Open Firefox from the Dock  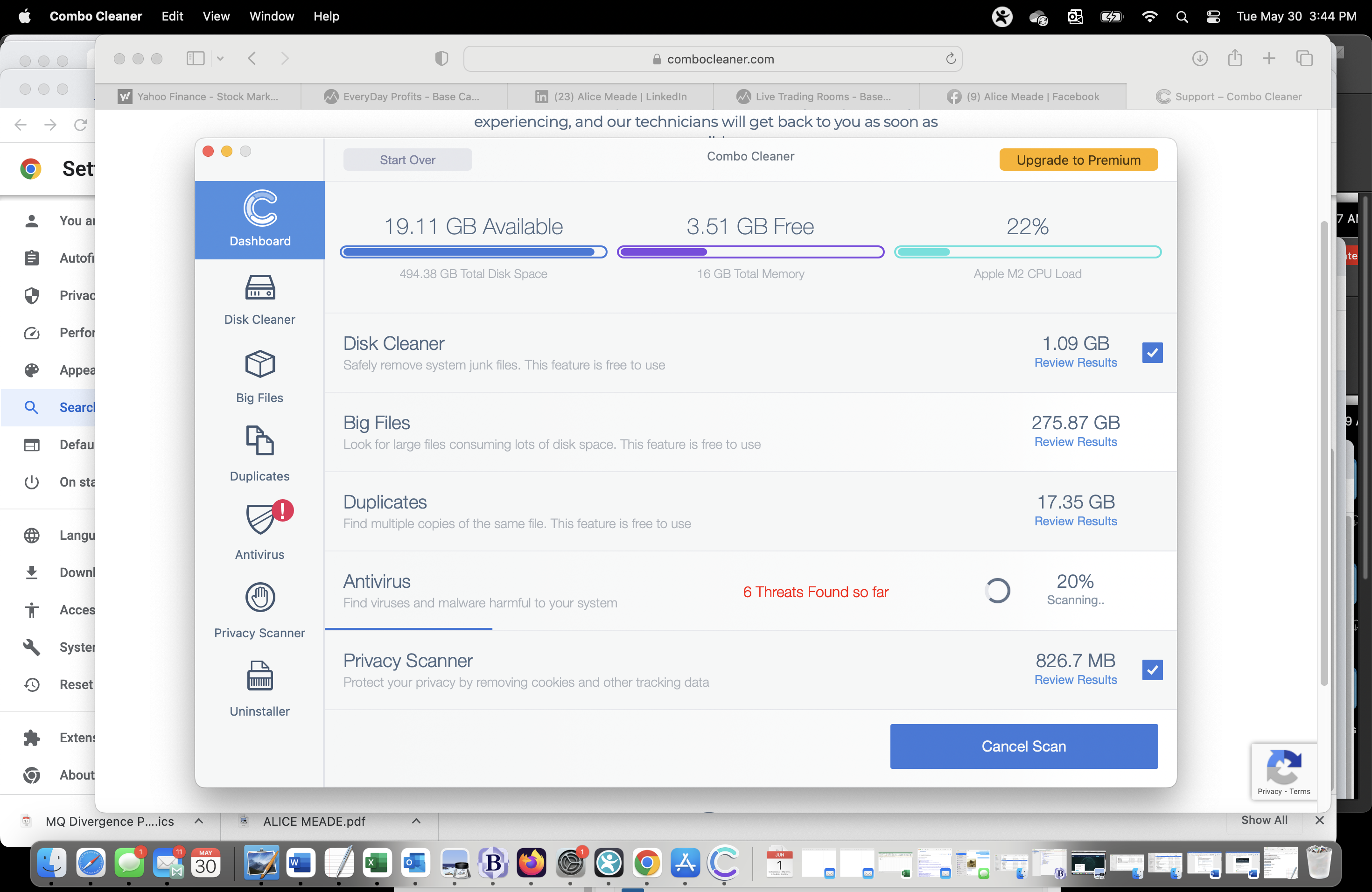[531, 863]
